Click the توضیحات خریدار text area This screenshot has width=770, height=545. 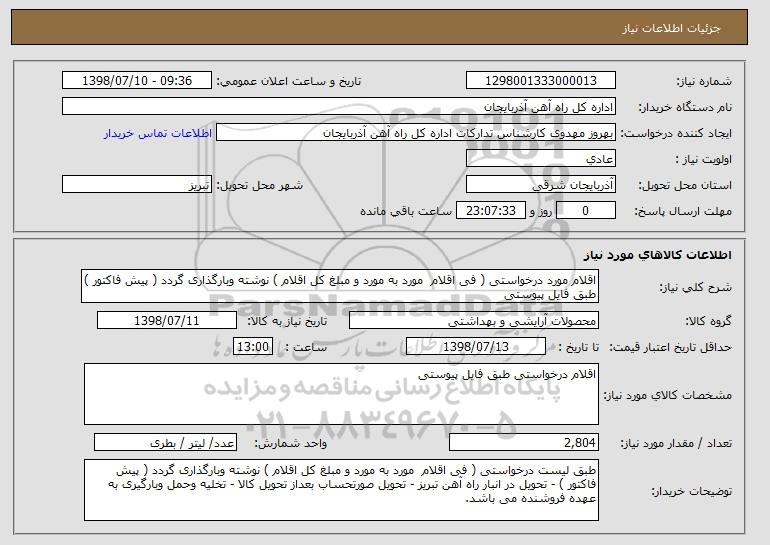[341, 490]
